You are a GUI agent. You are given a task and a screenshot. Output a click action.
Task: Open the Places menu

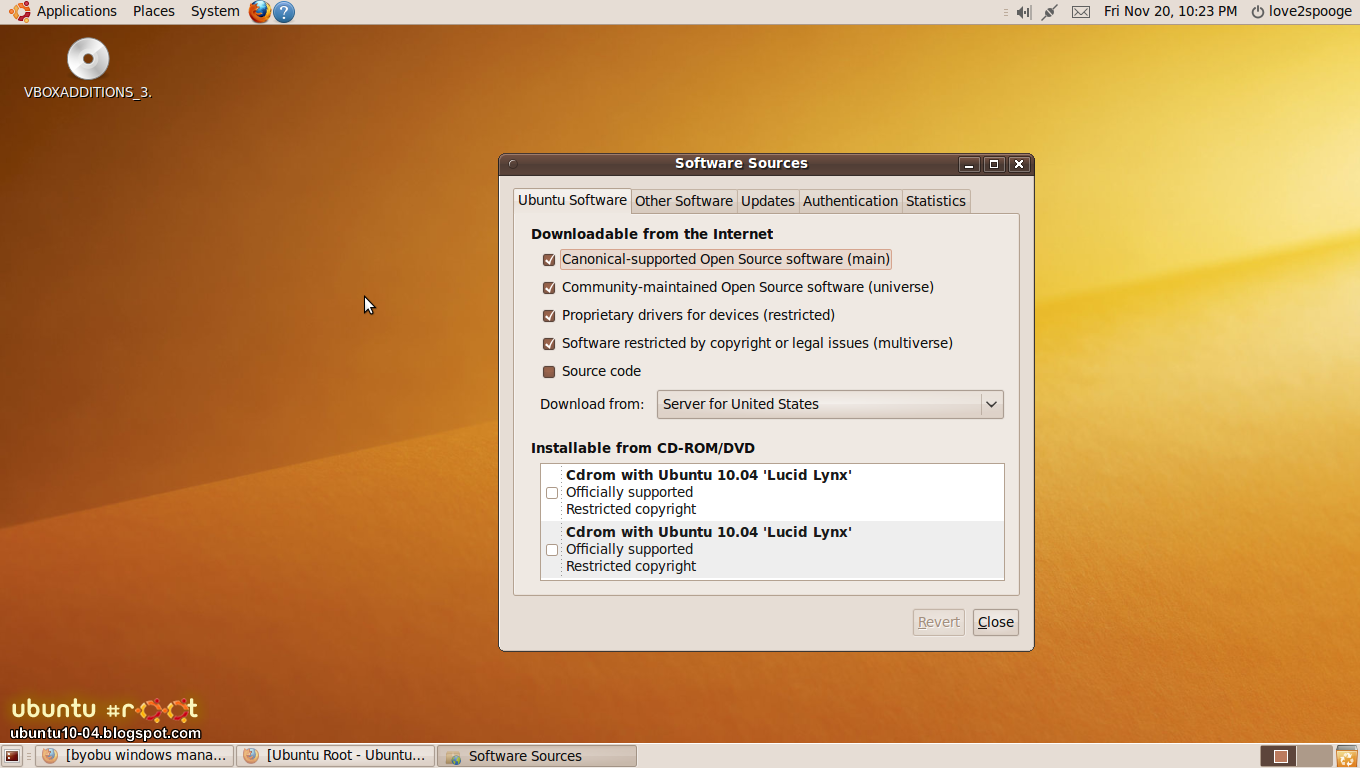point(154,11)
